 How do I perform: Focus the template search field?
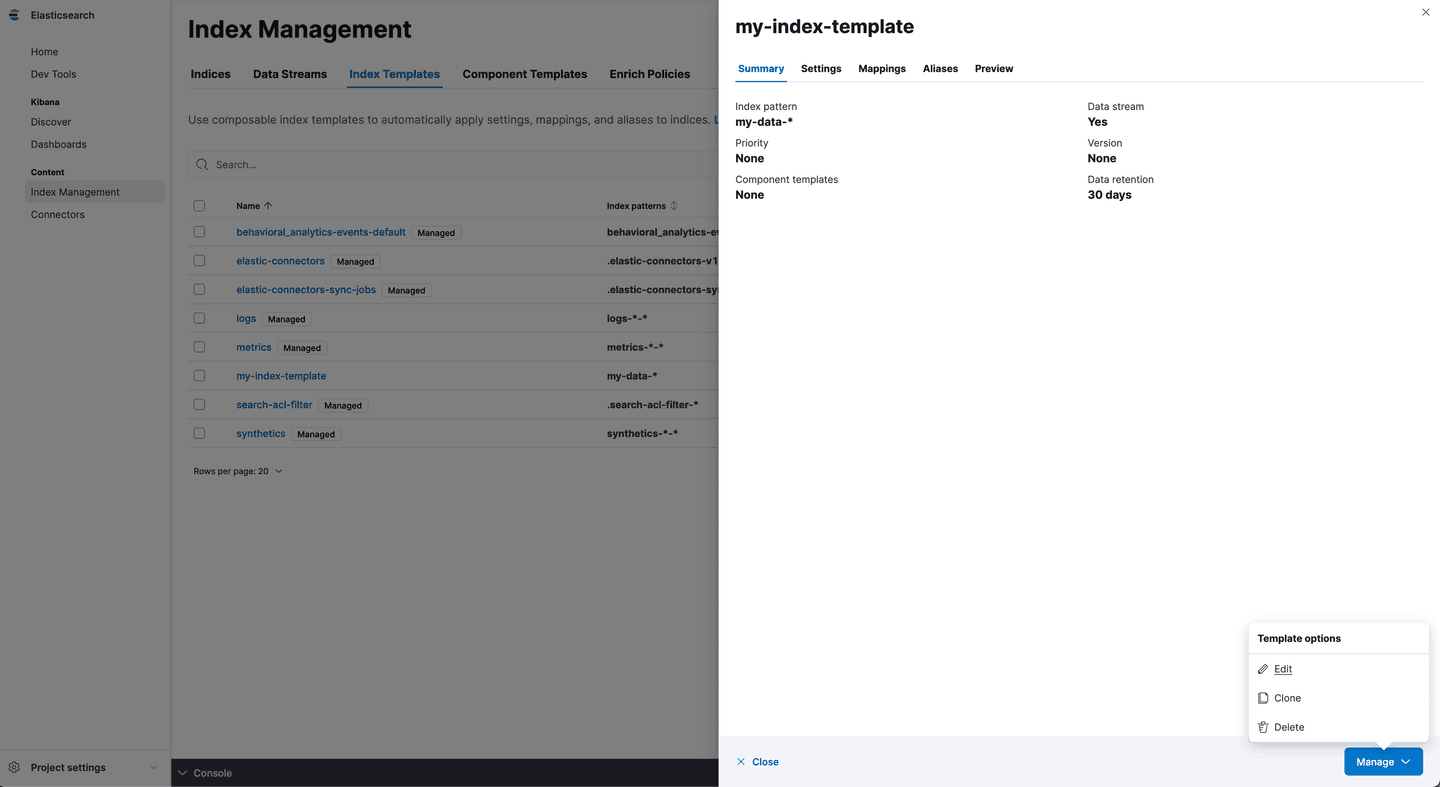click(450, 164)
